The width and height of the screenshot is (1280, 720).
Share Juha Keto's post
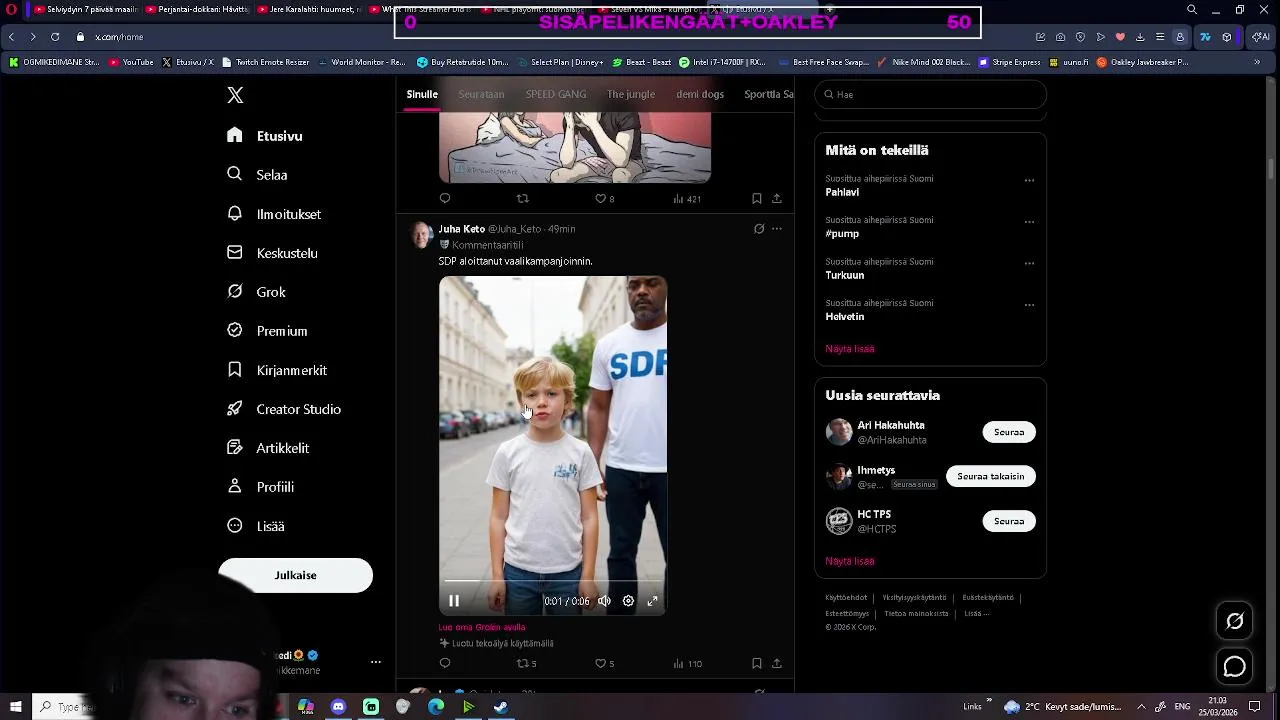(x=776, y=663)
